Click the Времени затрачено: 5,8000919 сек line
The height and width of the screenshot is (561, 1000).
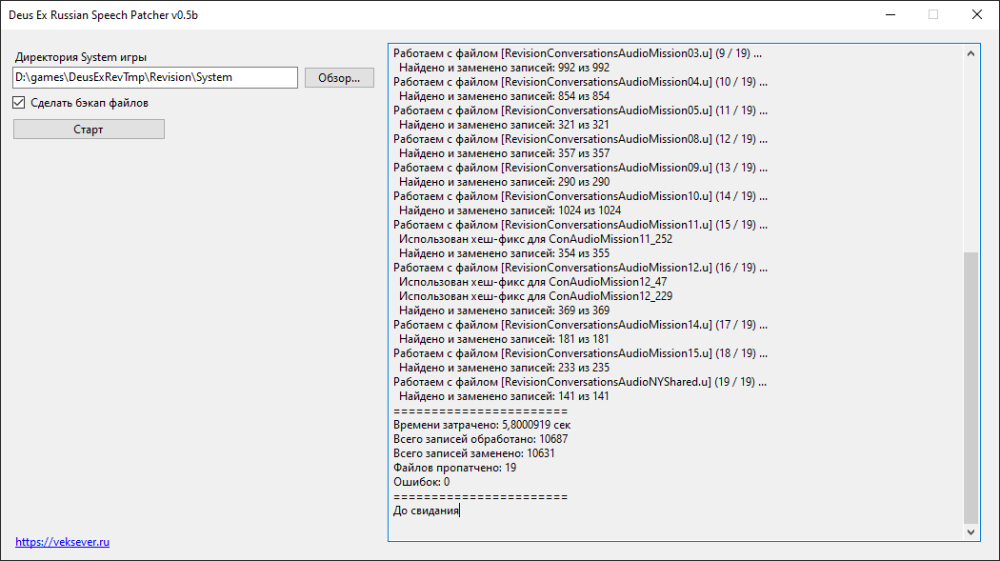[482, 425]
